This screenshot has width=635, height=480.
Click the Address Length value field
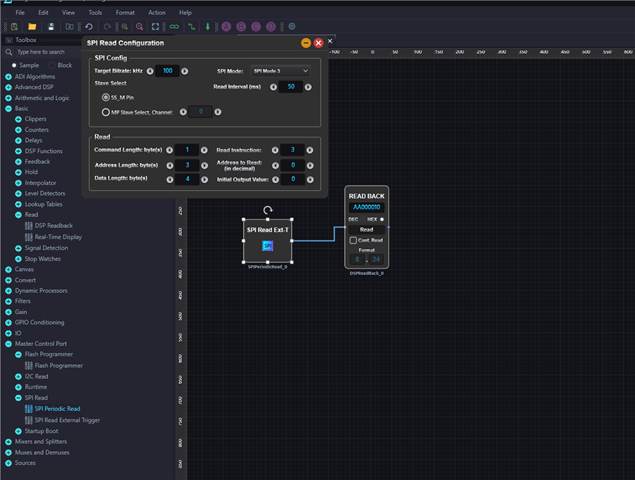(187, 165)
